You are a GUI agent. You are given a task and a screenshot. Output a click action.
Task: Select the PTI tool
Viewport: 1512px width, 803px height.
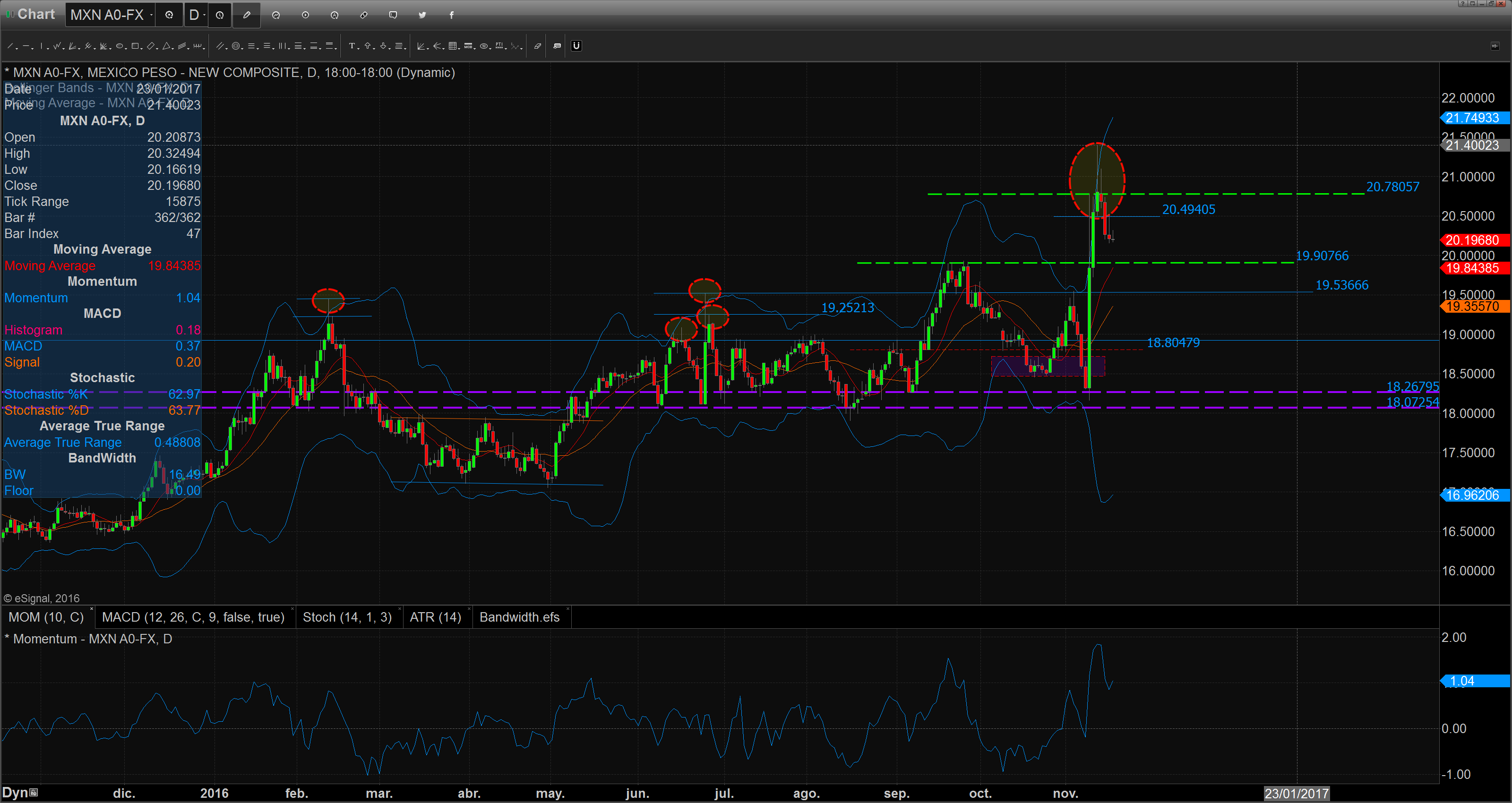[499, 46]
